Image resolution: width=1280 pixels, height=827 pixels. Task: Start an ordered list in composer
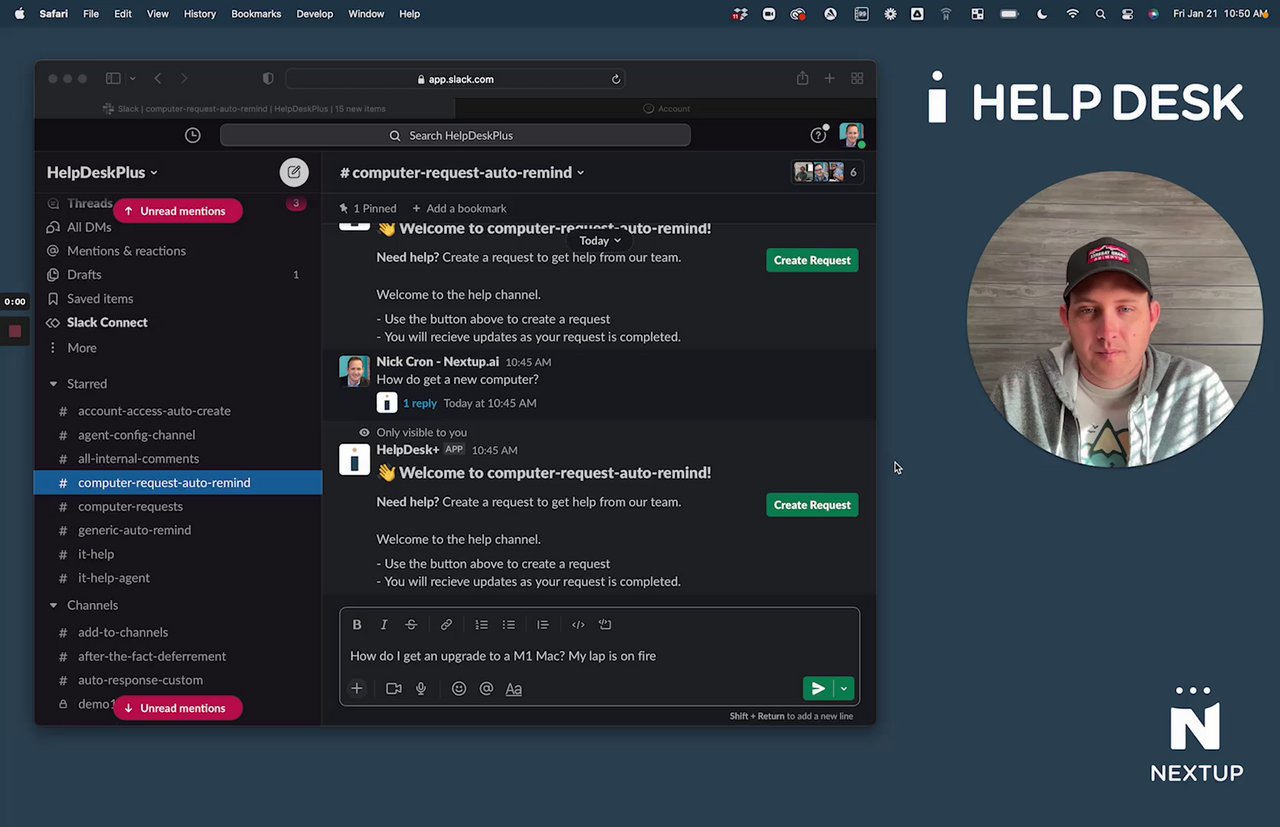(x=481, y=624)
